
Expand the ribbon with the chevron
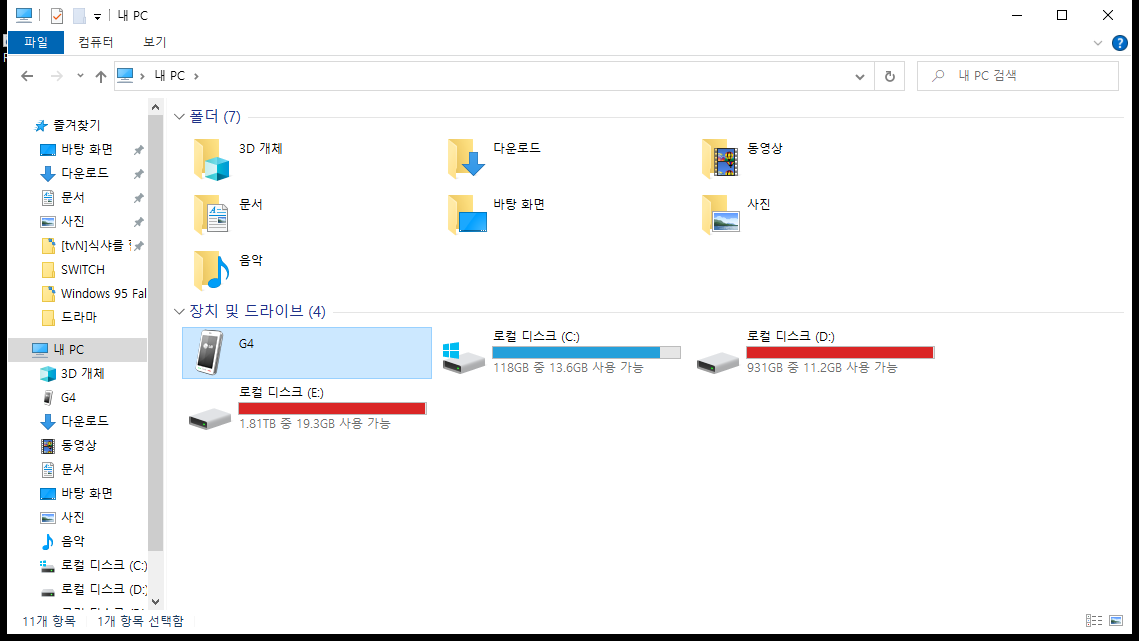(x=1098, y=43)
